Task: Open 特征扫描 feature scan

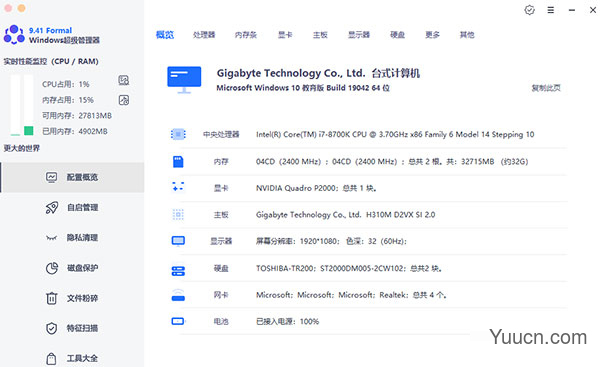Action: pyautogui.click(x=73, y=328)
